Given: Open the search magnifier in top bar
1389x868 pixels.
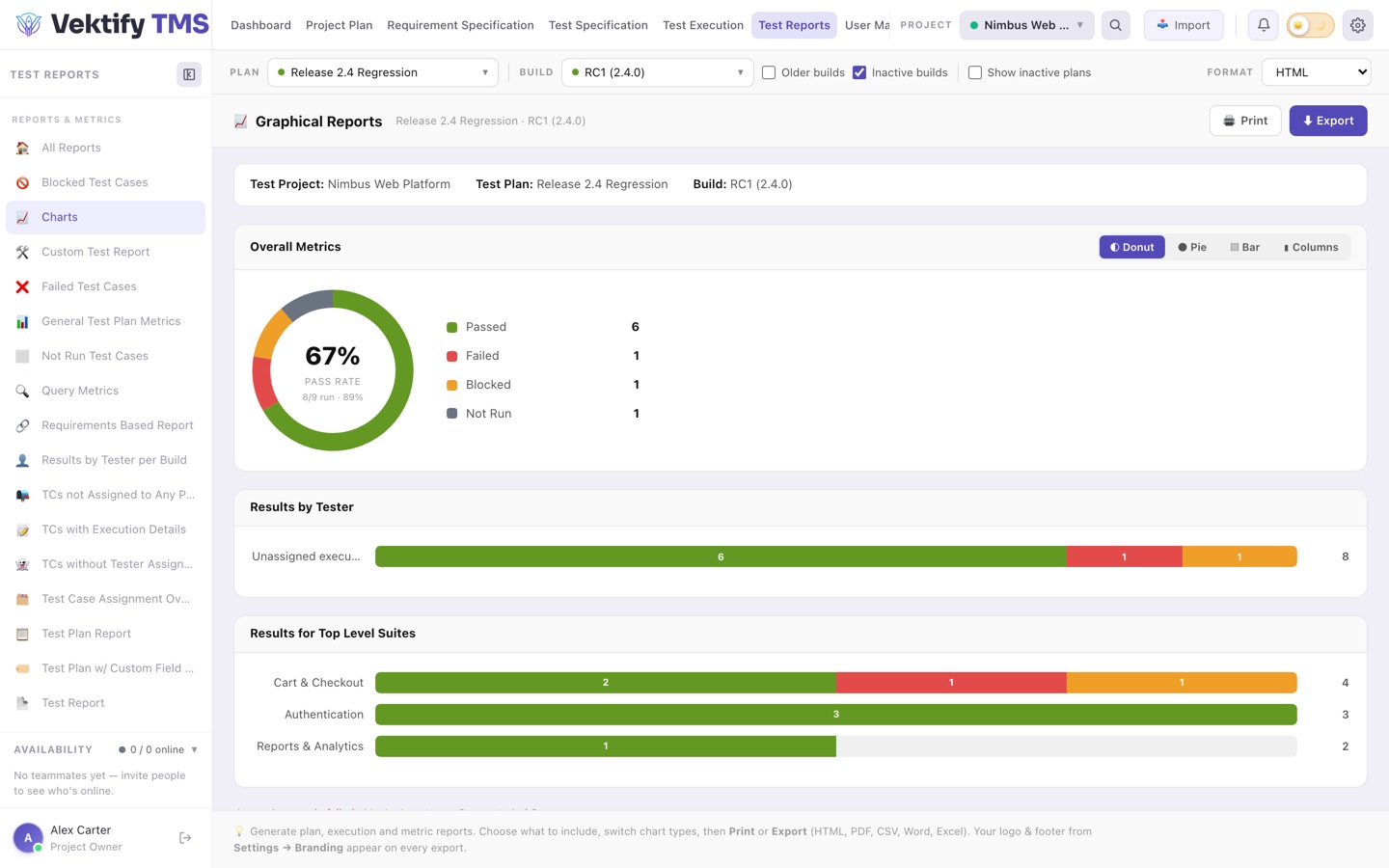Looking at the screenshot, I should coord(1116,25).
